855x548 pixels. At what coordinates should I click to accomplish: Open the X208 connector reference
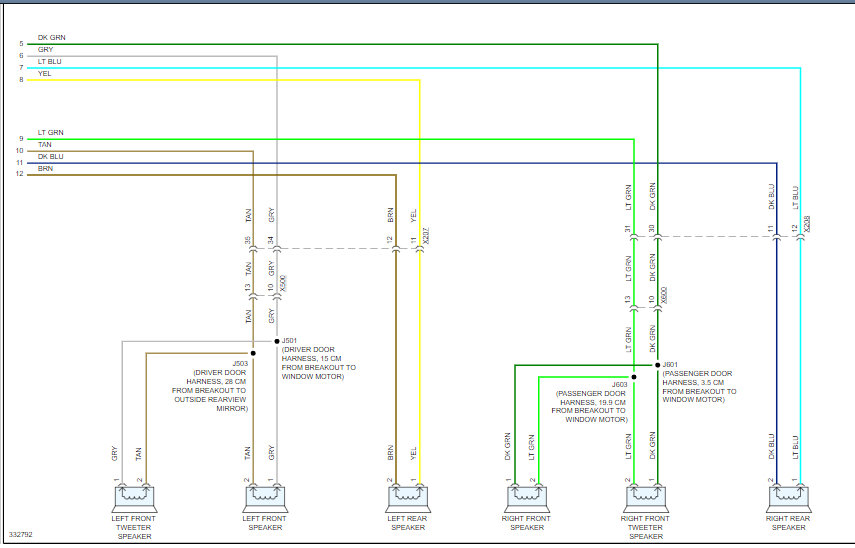[x=807, y=224]
